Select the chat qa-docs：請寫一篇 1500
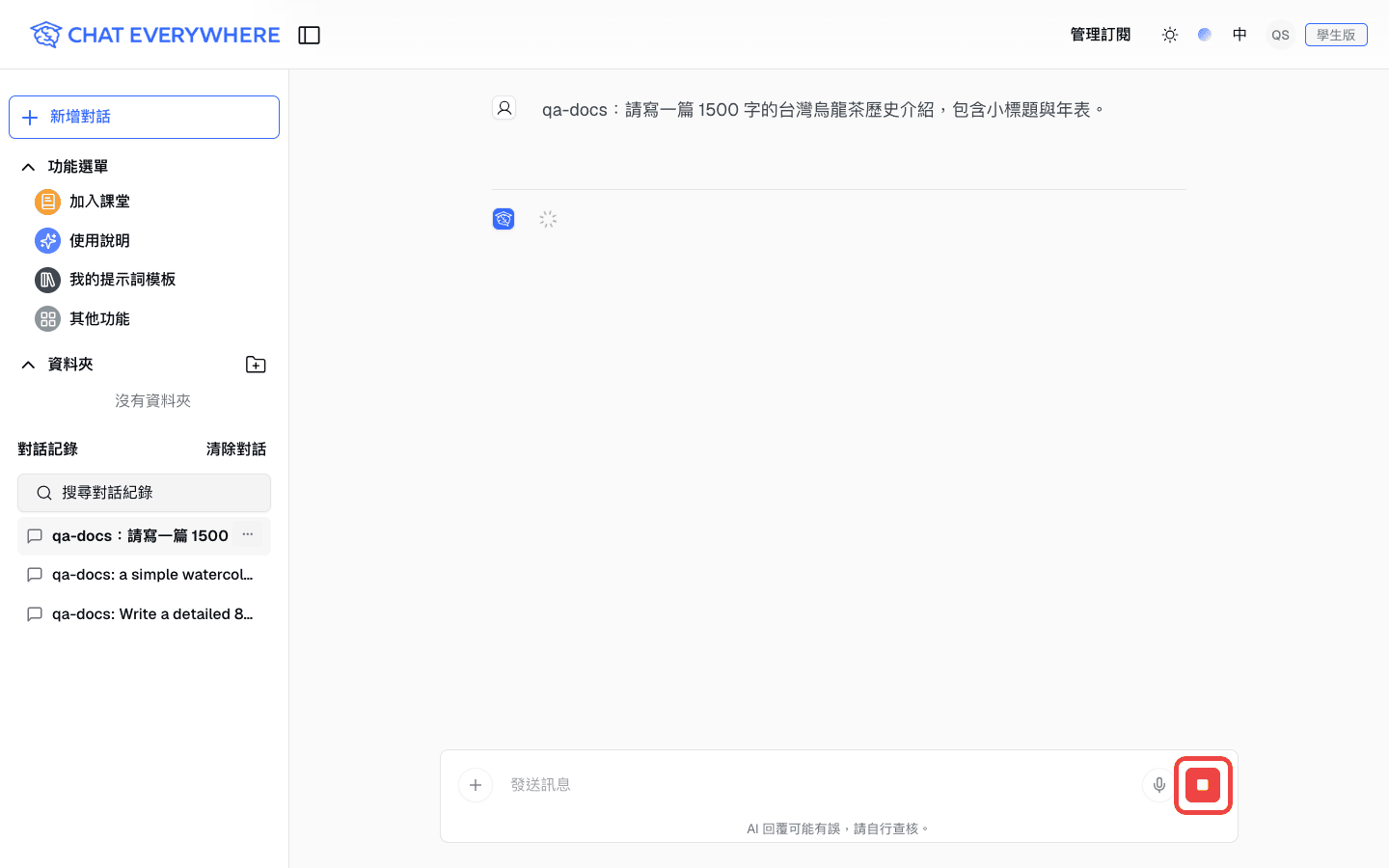 (144, 536)
